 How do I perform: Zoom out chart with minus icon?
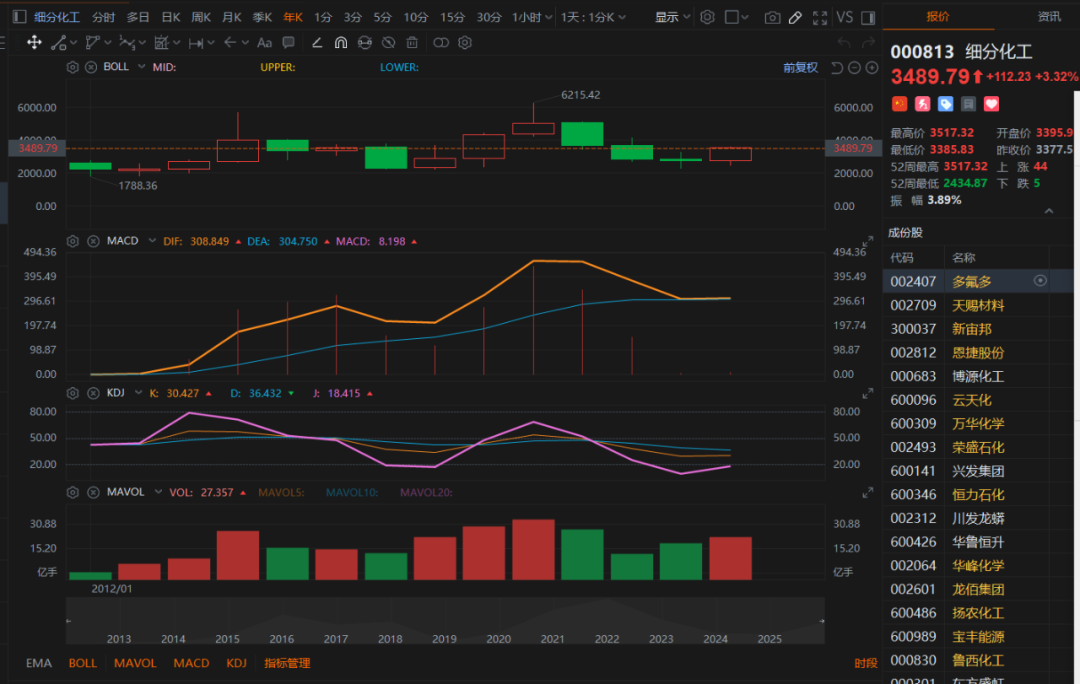[x=854, y=68]
